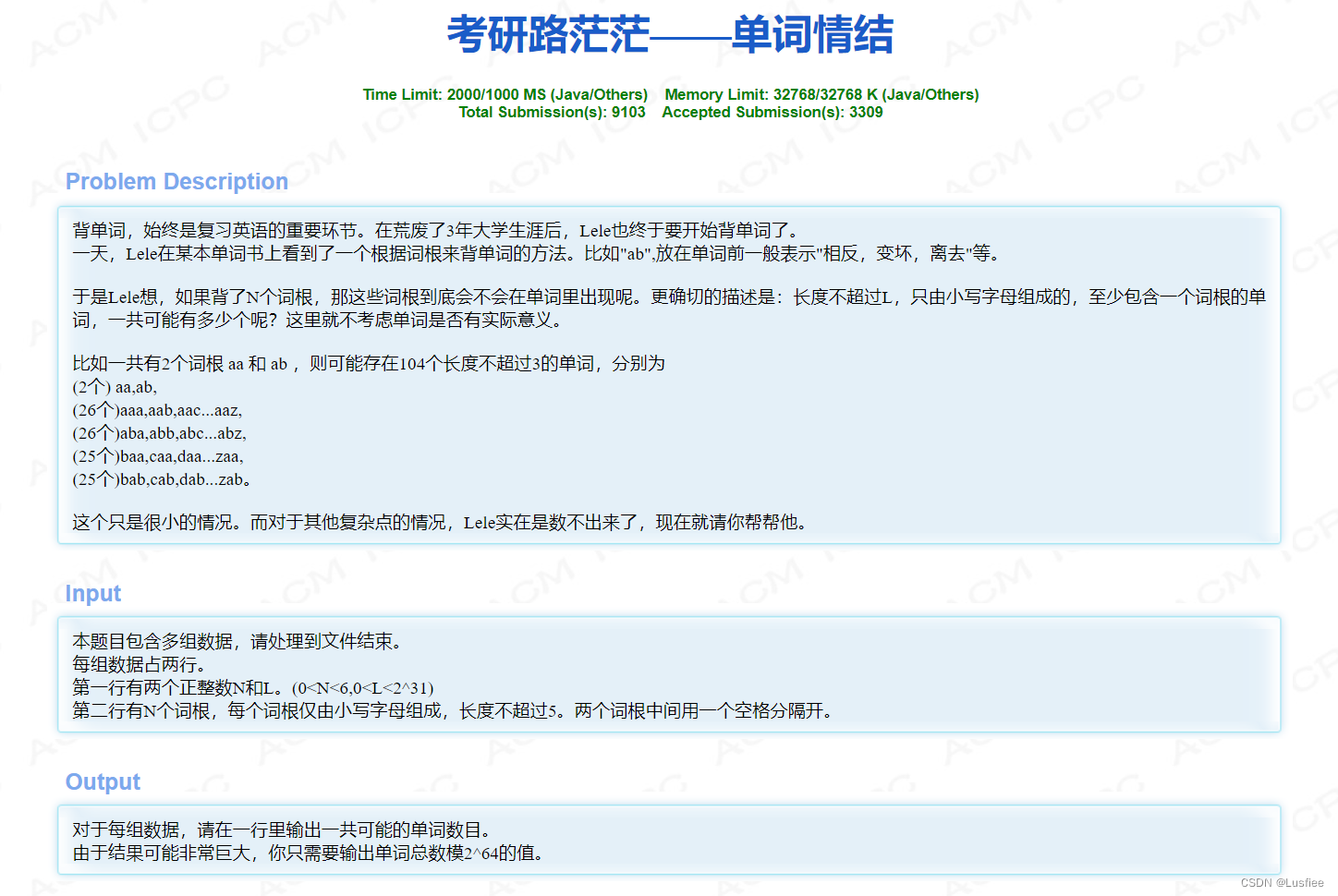Click the line (26个)aba,abb,abc...abz,
This screenshot has height=896, width=1338.
[159, 433]
